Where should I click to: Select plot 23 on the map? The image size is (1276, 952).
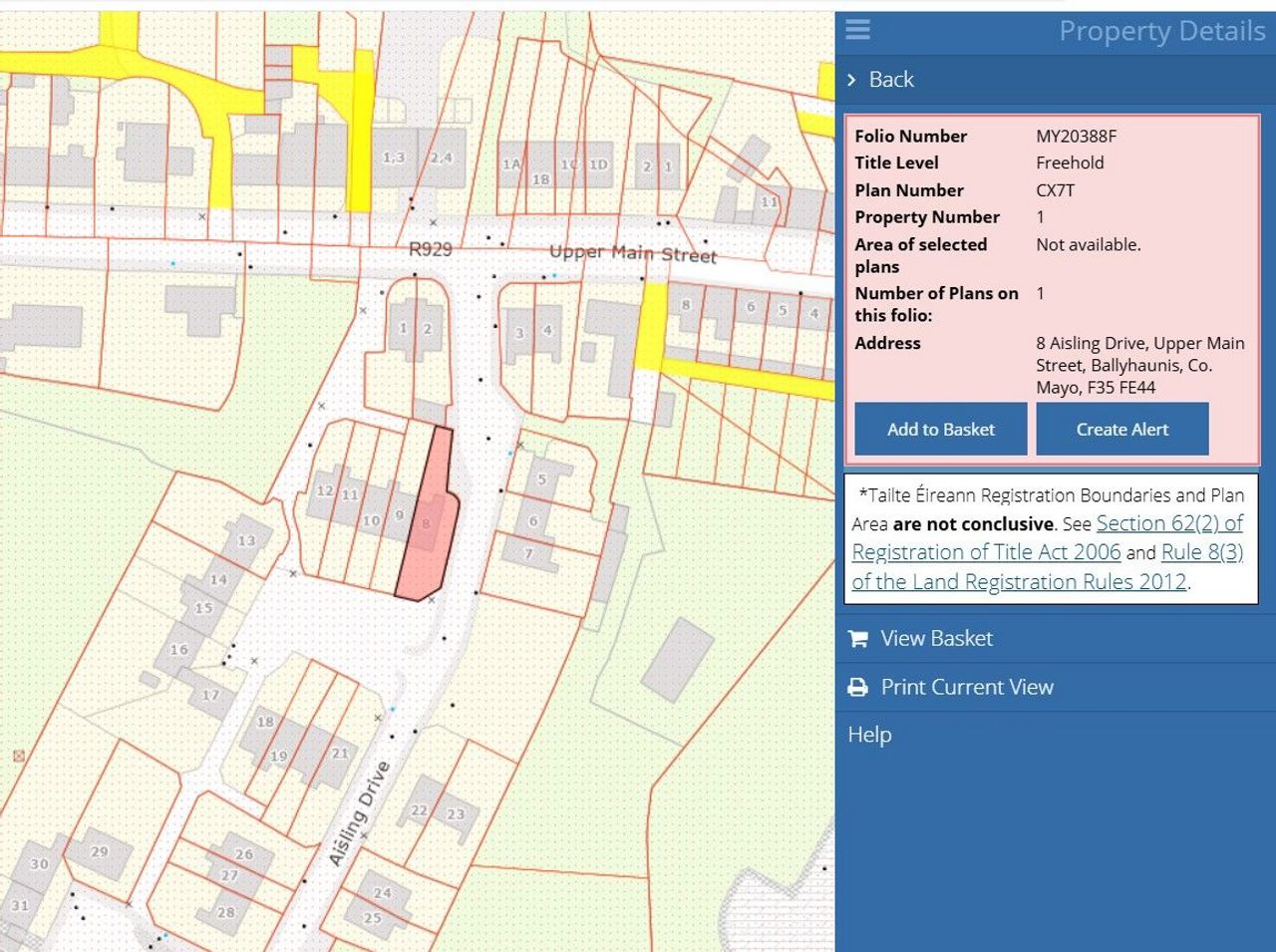coord(456,813)
